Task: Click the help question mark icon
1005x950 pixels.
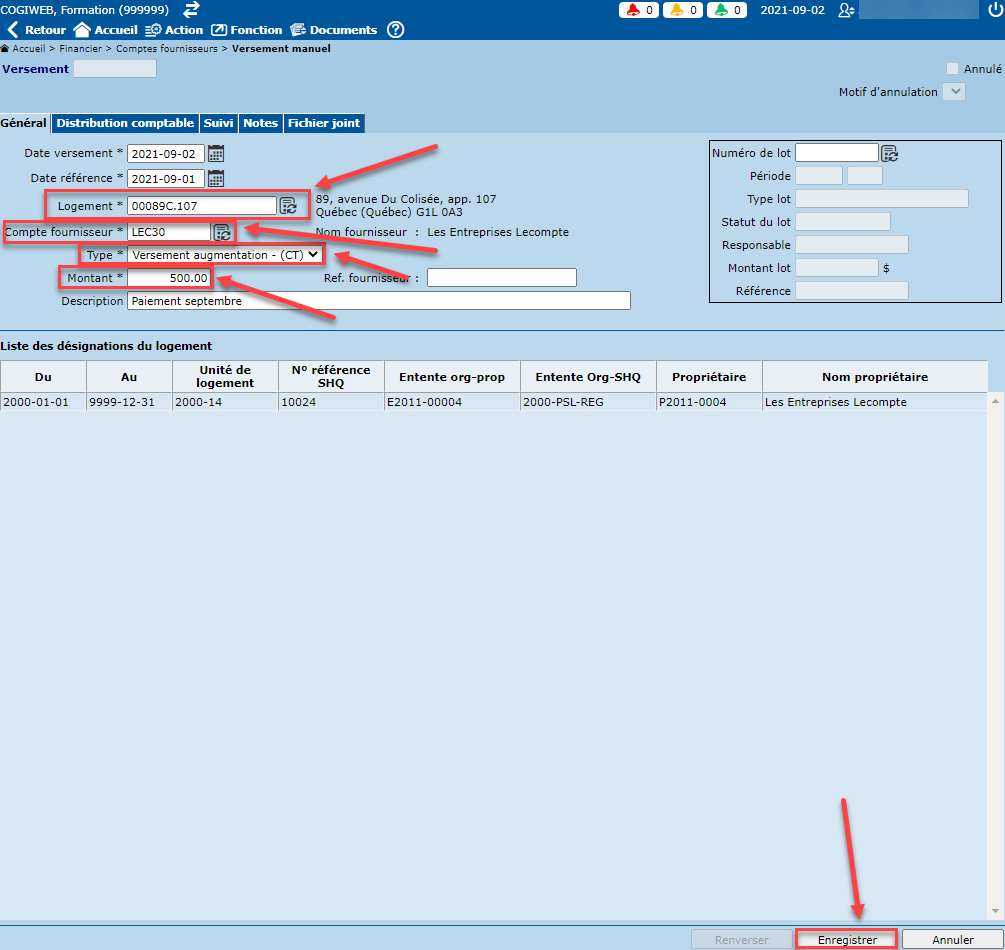Action: (396, 30)
